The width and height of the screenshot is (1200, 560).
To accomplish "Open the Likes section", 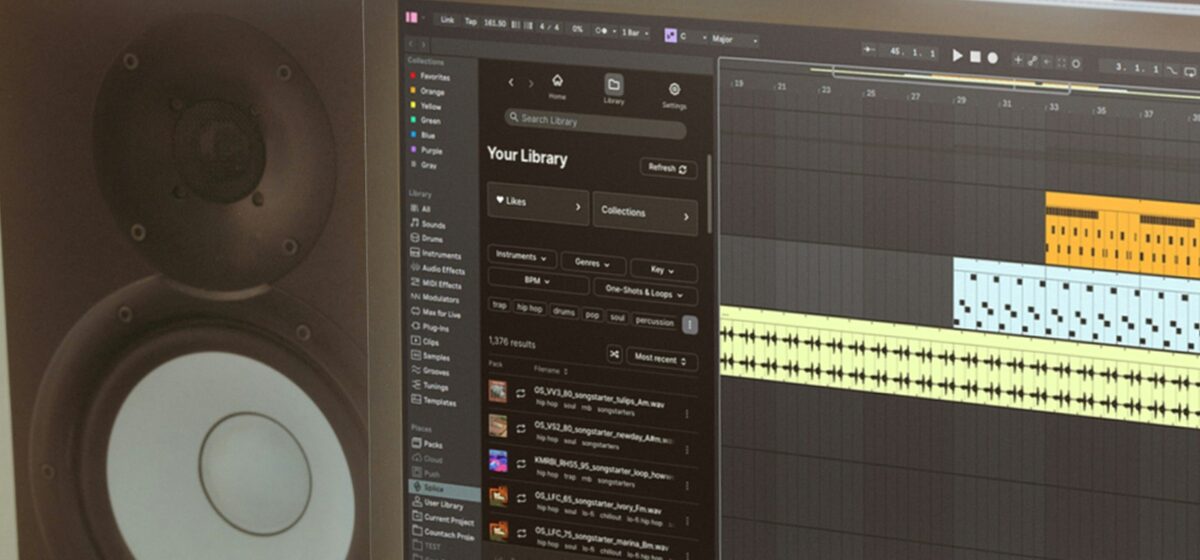I will 537,204.
